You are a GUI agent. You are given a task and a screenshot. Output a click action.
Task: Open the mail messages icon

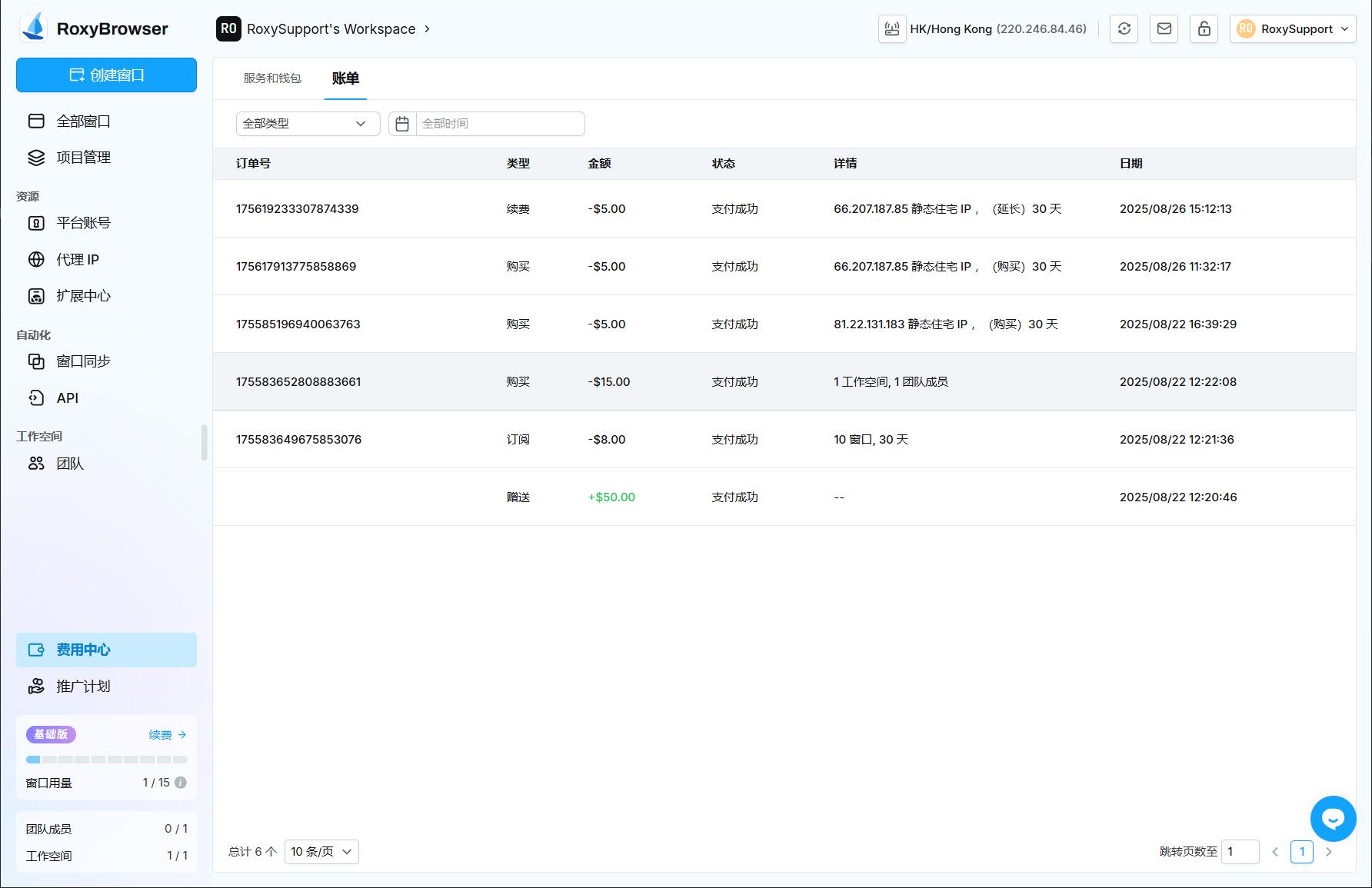[1164, 29]
